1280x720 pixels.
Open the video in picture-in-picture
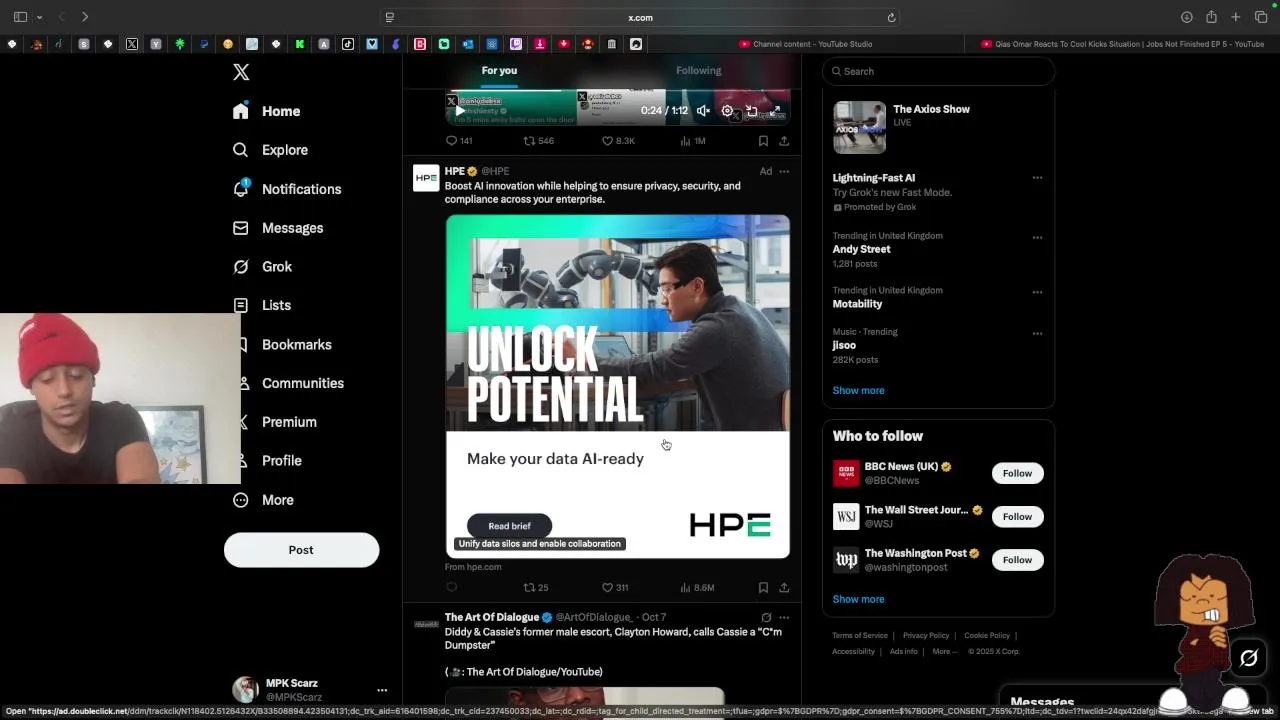click(x=752, y=111)
